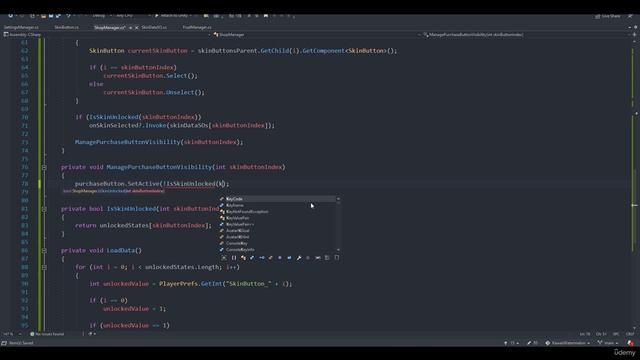
Task: Click the Live Share button
Action: pyautogui.click(x=607, y=16)
